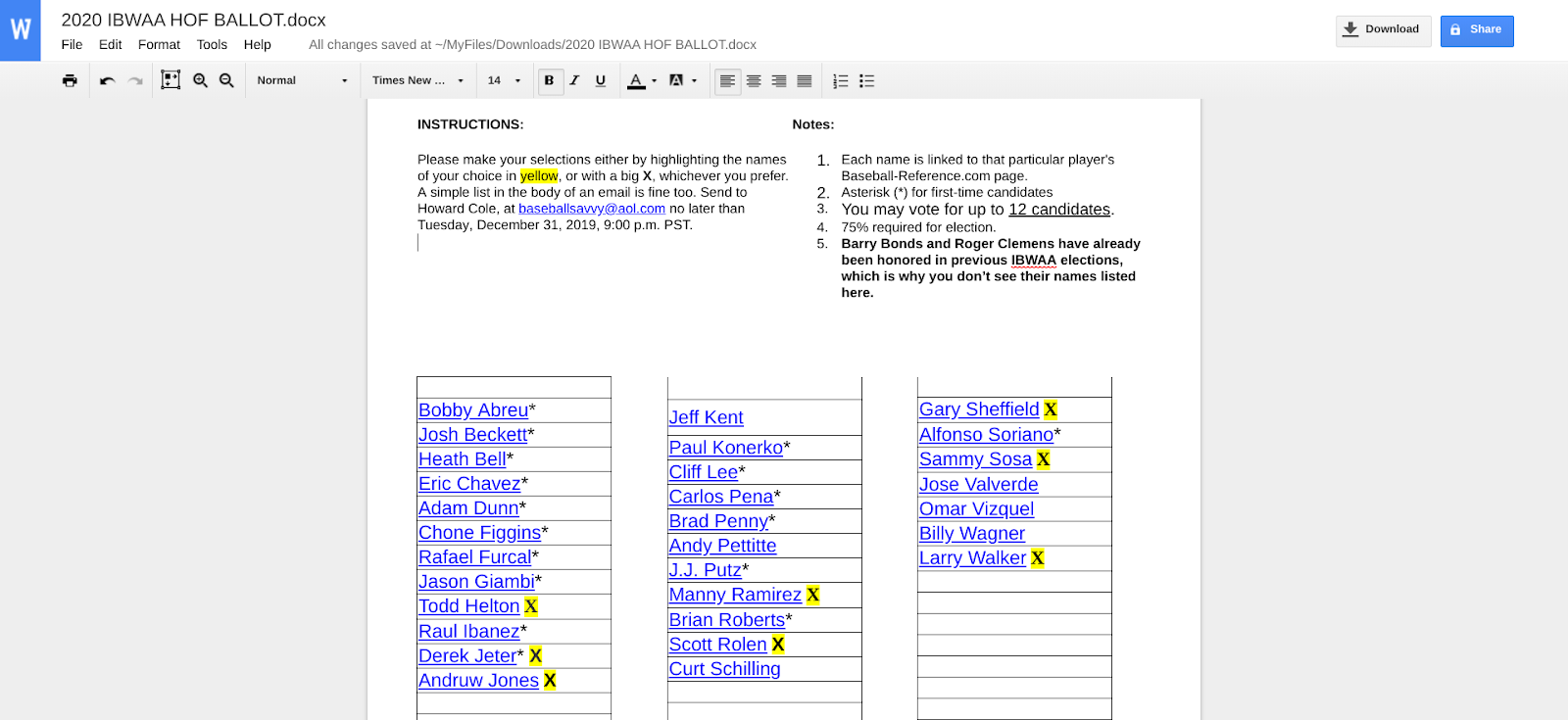Expand the font color dropdown arrow

(655, 81)
